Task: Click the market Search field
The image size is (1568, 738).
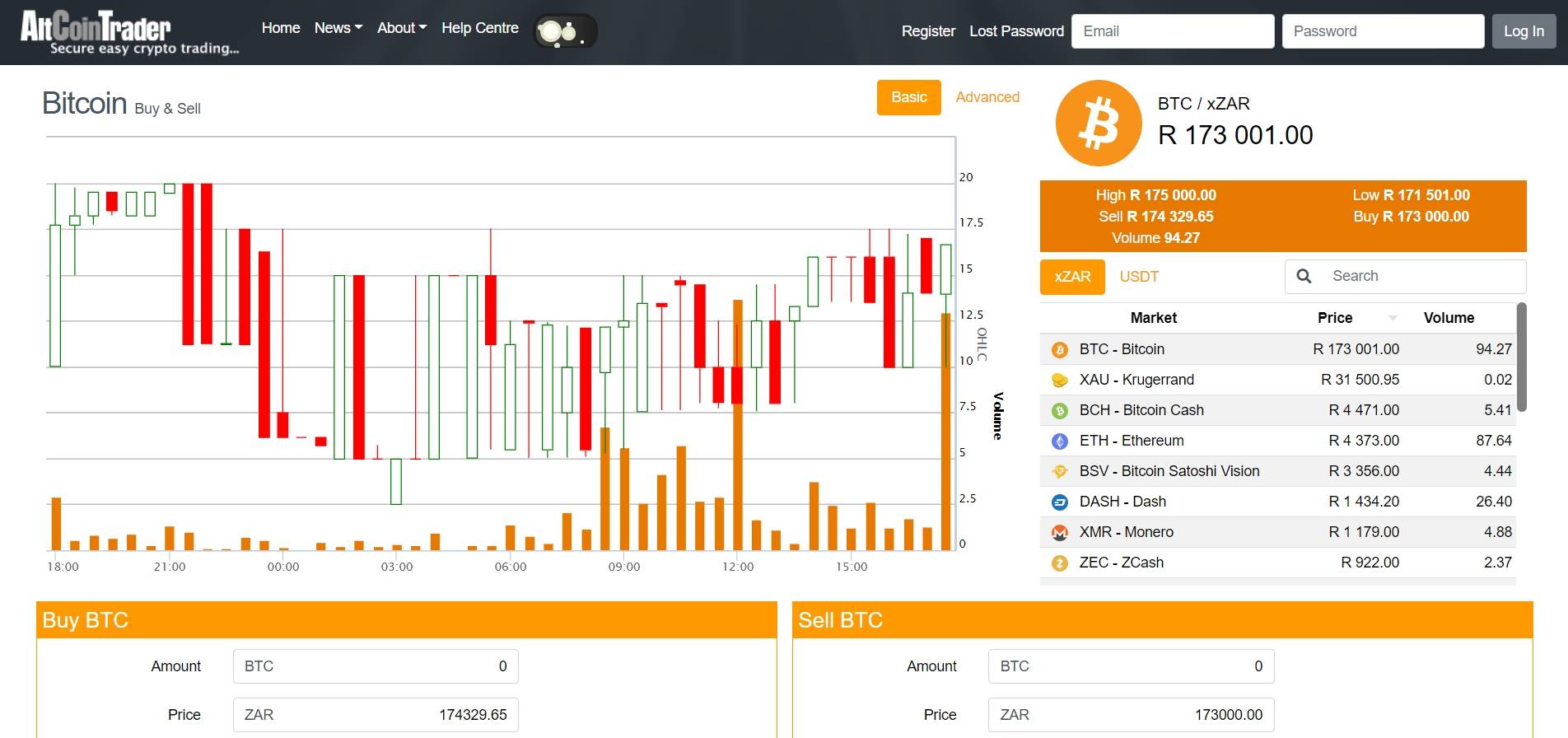Action: (x=1423, y=277)
